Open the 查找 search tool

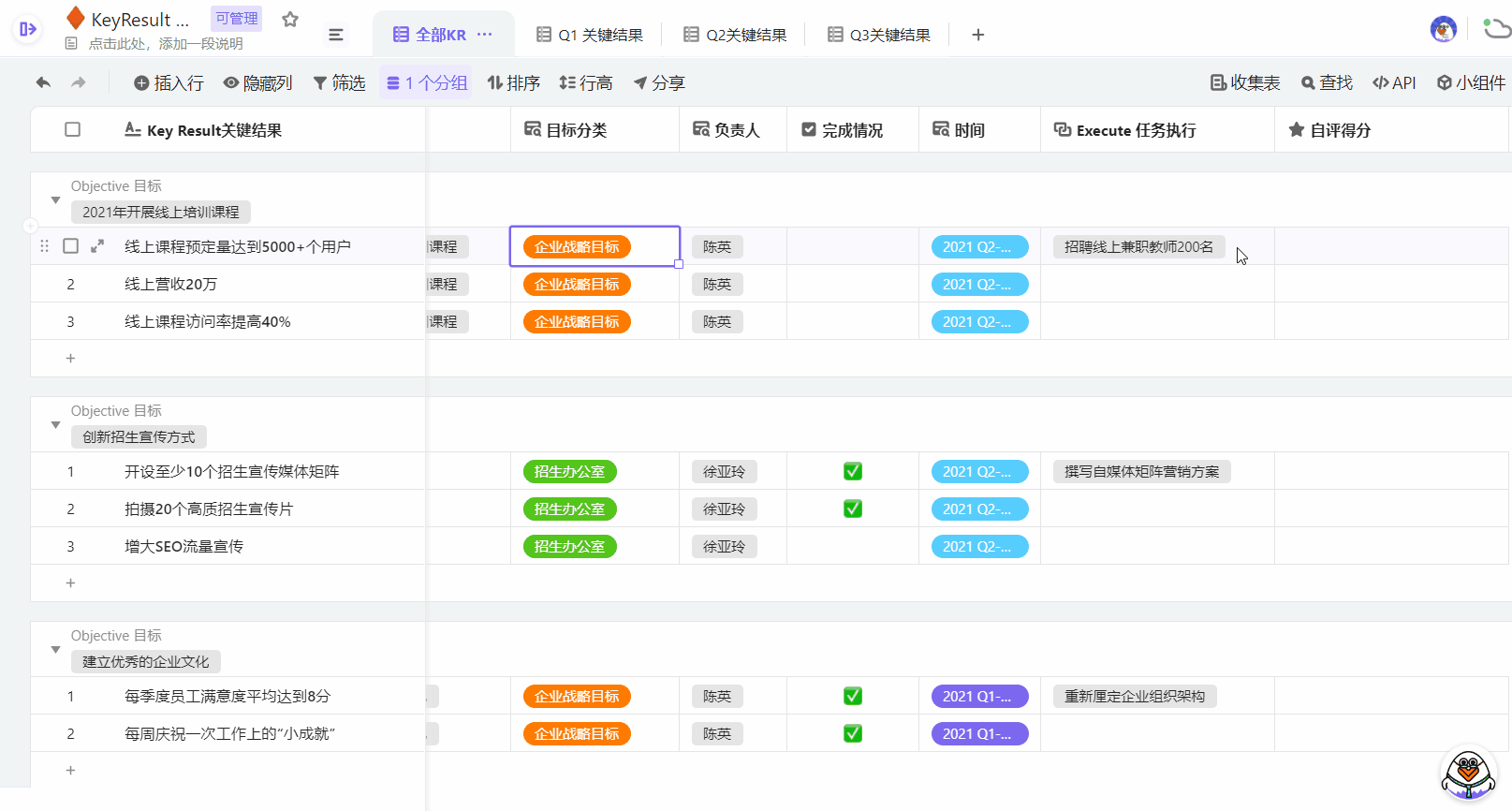tap(1327, 82)
